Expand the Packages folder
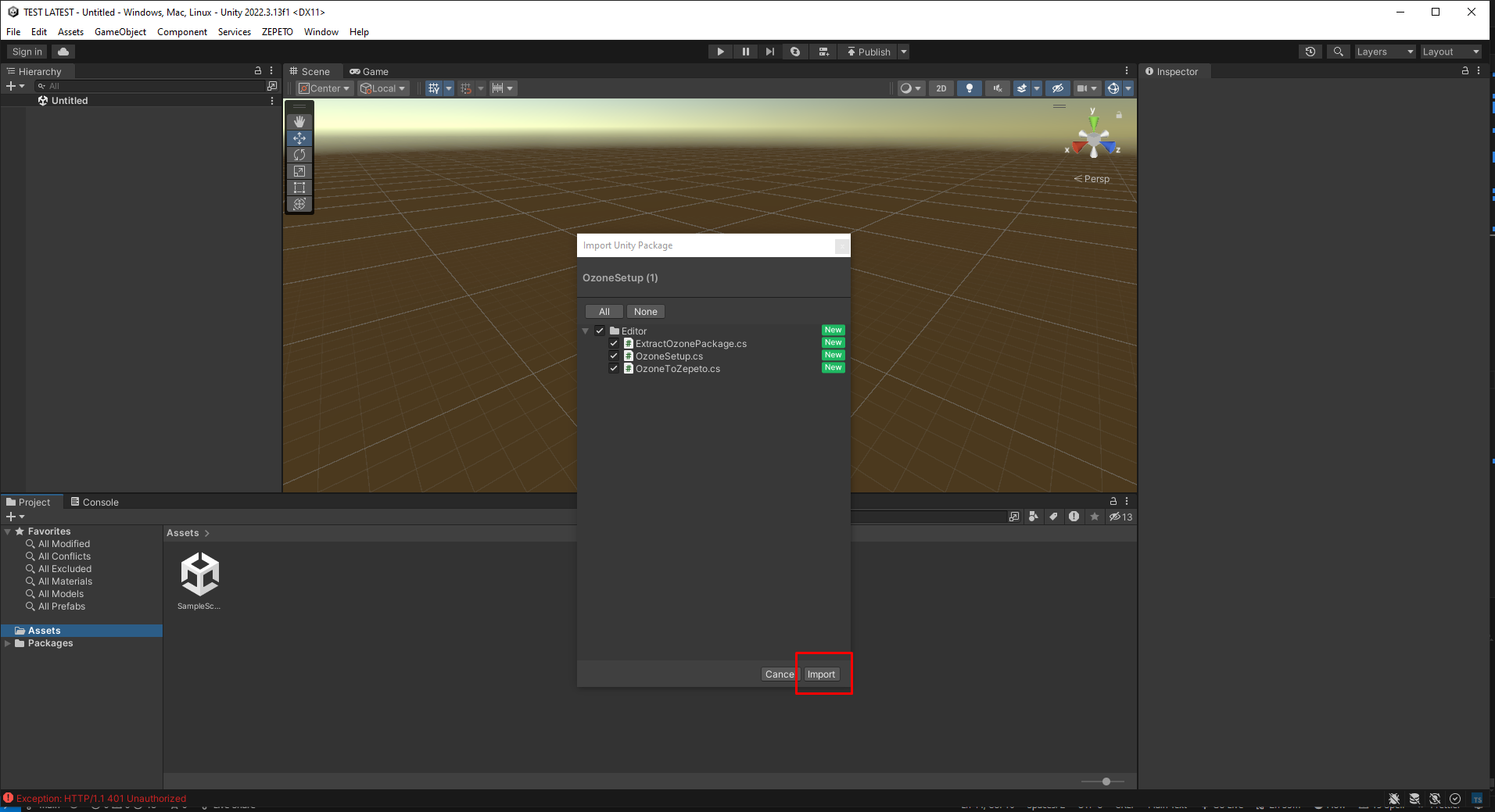Image resolution: width=1495 pixels, height=812 pixels. (8, 643)
